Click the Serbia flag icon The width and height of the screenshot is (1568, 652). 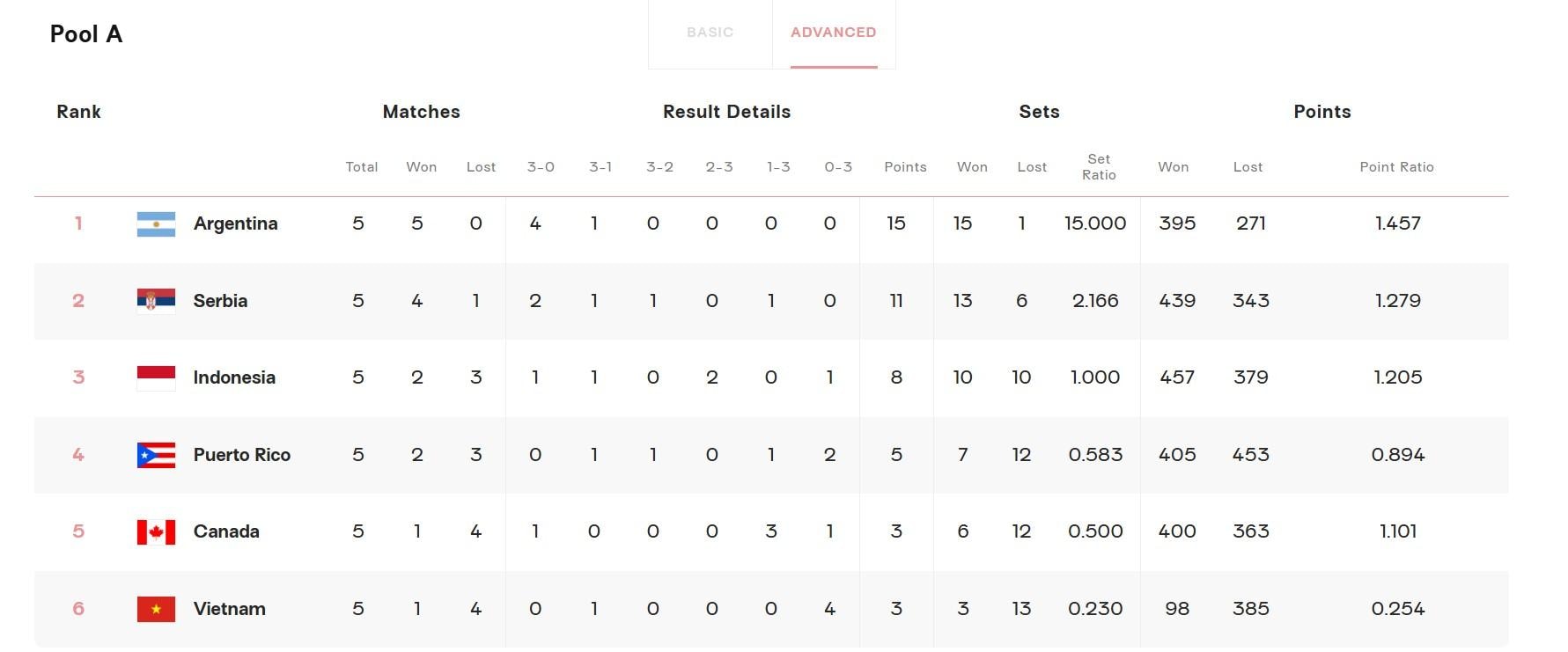point(156,301)
